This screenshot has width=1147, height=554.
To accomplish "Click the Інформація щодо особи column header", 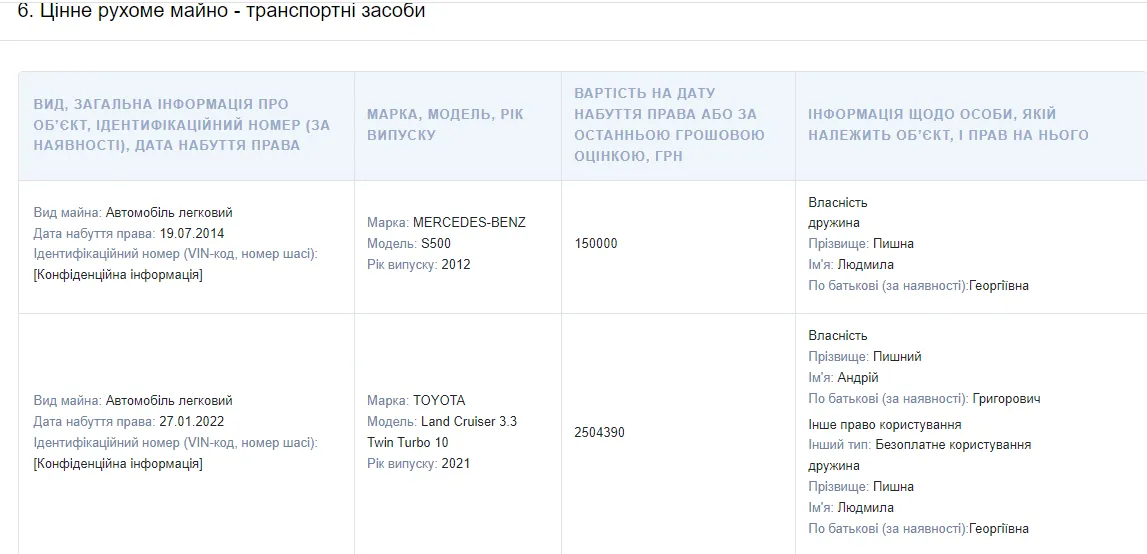I will (948, 124).
